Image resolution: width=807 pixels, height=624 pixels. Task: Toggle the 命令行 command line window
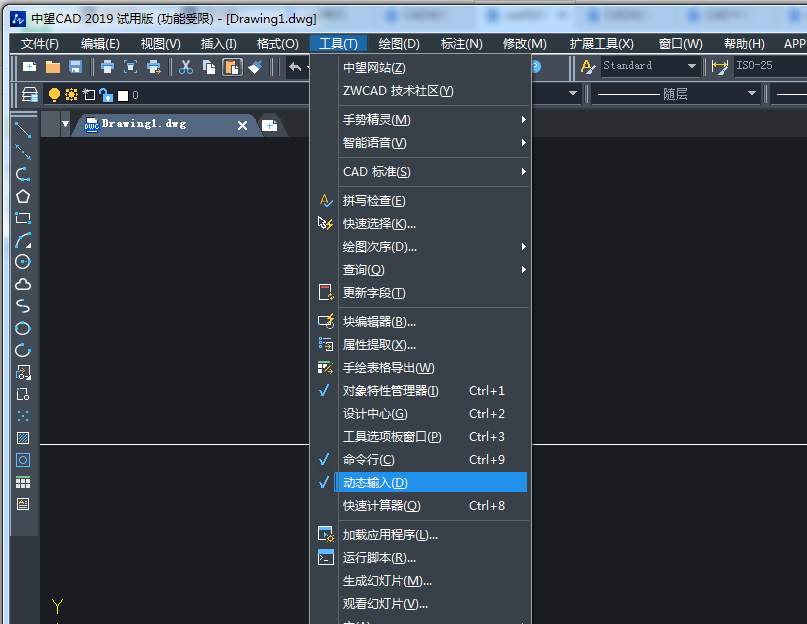[x=400, y=459]
